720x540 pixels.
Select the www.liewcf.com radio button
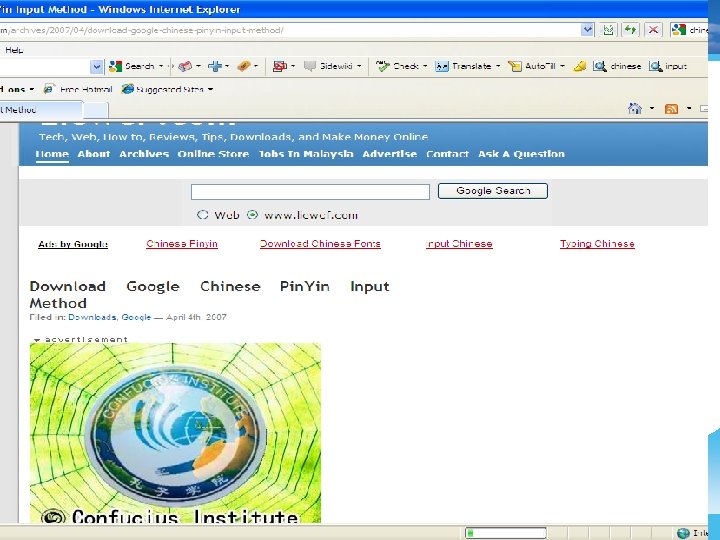click(x=252, y=215)
